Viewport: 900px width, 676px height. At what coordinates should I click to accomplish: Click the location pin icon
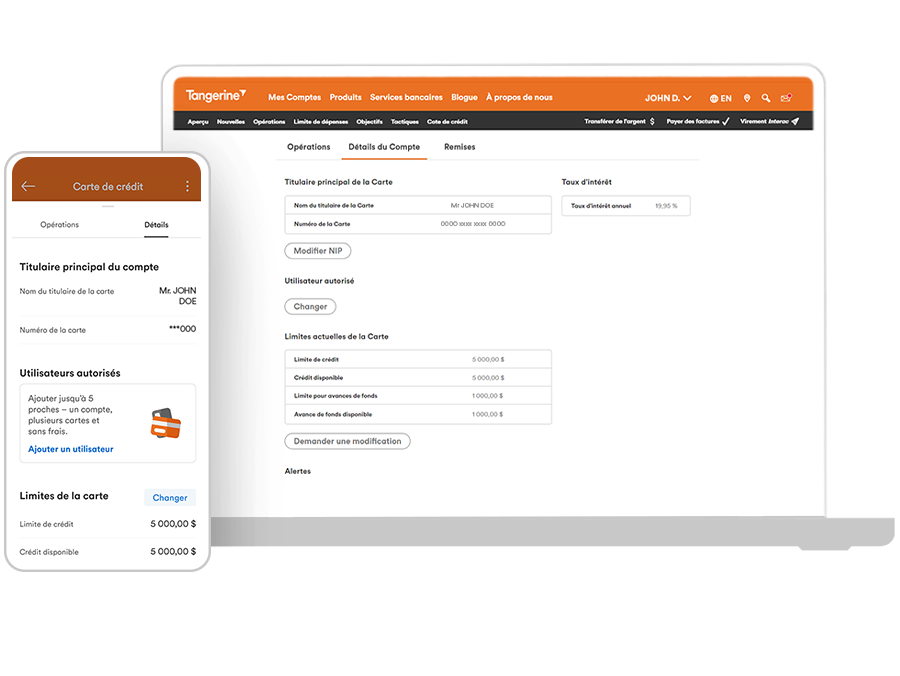(747, 98)
